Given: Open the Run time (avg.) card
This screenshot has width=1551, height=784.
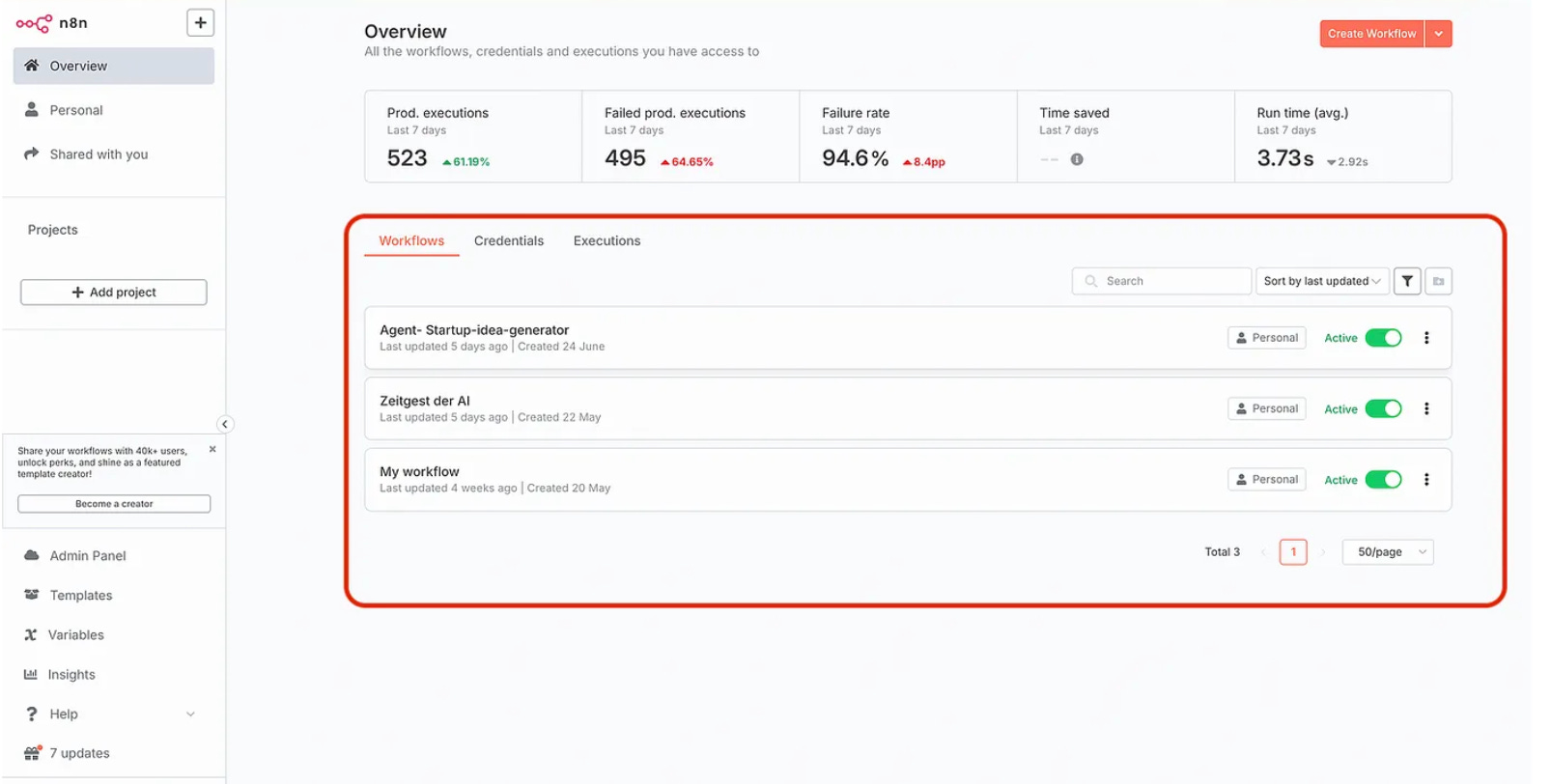Looking at the screenshot, I should click(1343, 136).
